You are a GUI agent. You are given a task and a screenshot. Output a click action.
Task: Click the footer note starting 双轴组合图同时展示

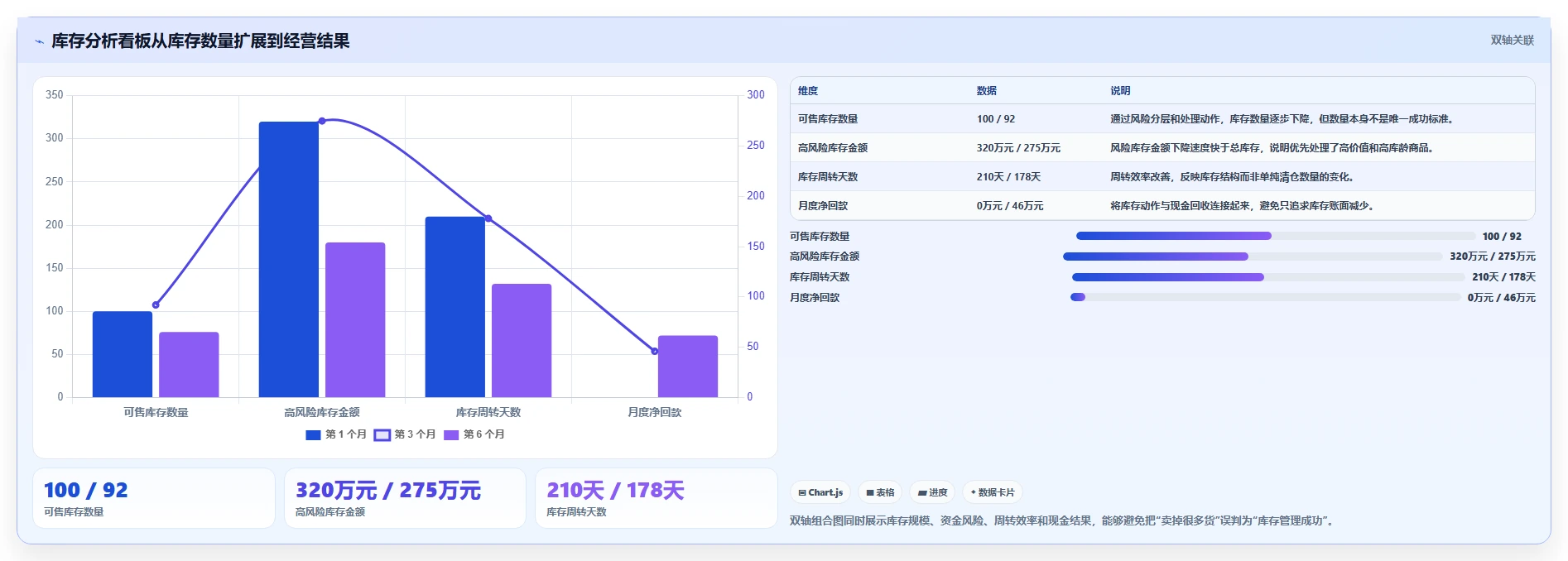(x=1064, y=521)
